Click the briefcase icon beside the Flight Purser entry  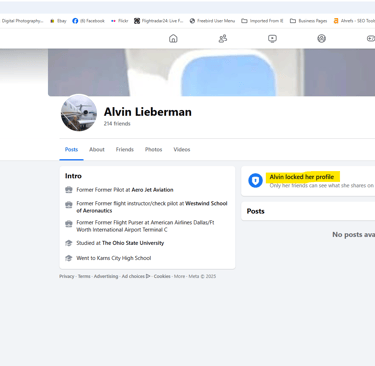69,223
